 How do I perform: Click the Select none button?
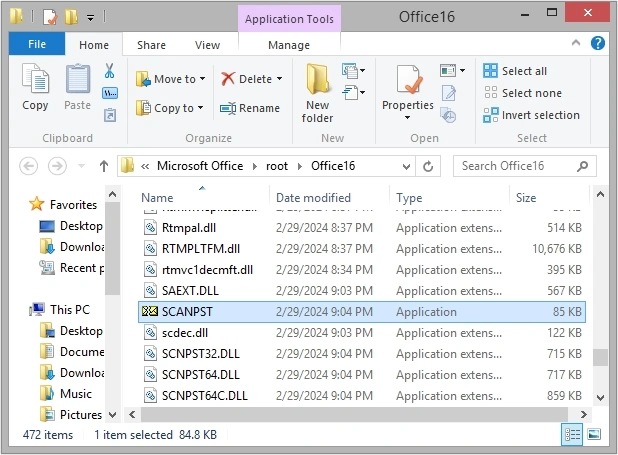522,93
